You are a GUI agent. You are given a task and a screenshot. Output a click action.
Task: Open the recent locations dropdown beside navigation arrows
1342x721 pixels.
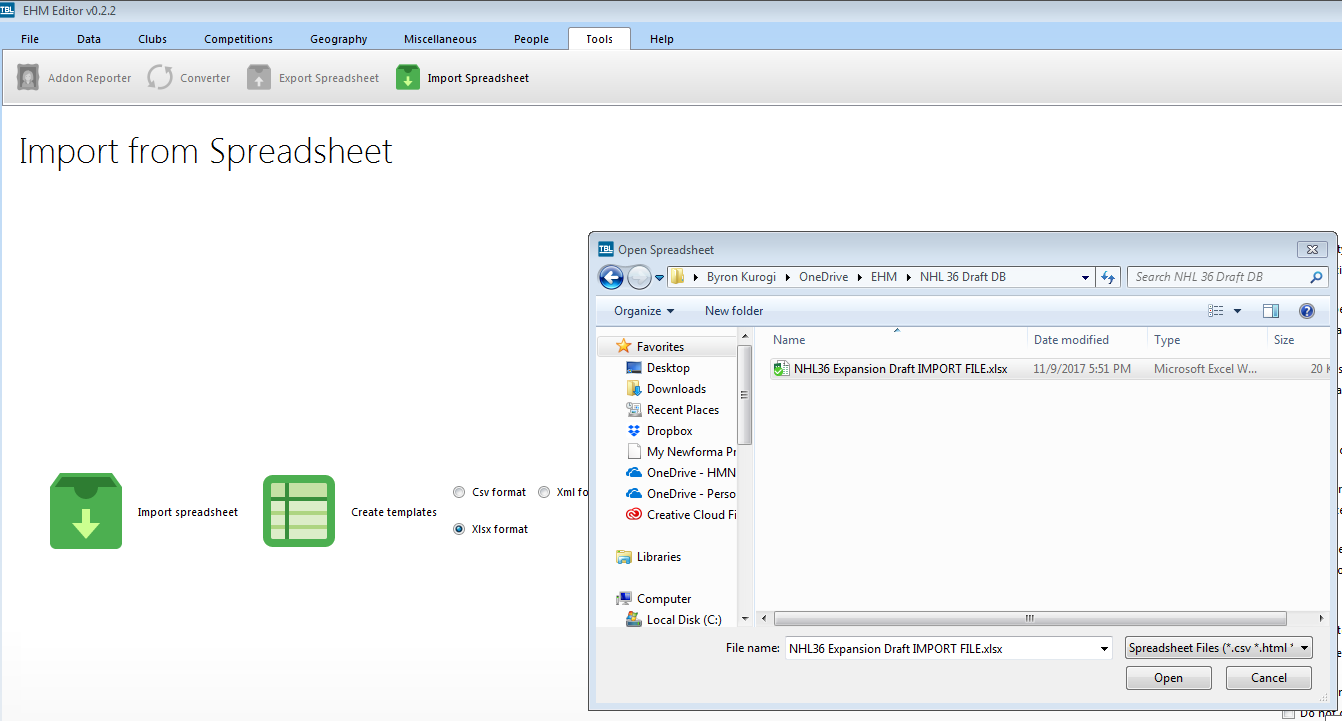click(x=660, y=278)
